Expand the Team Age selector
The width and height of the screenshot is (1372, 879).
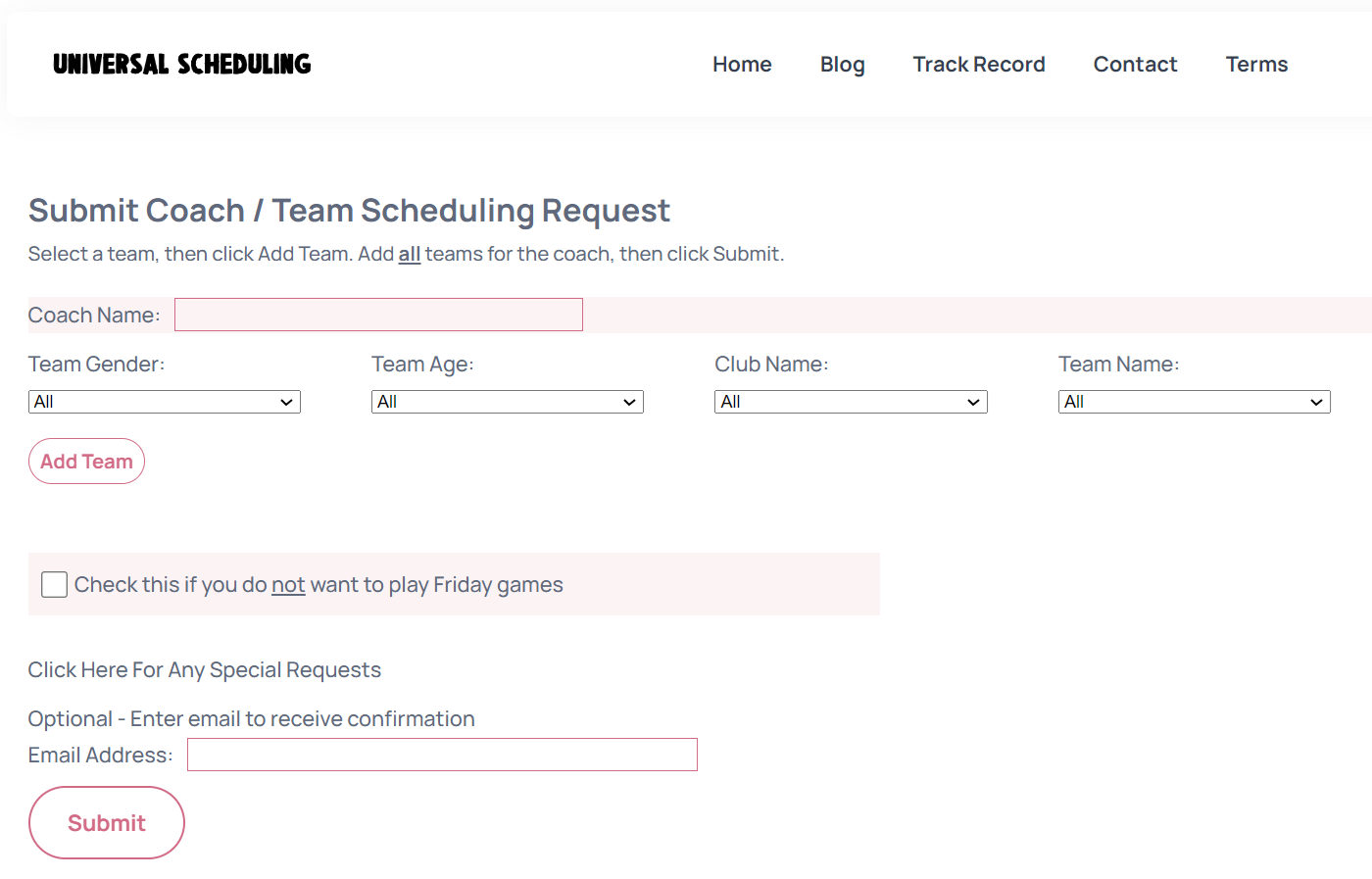pos(507,401)
